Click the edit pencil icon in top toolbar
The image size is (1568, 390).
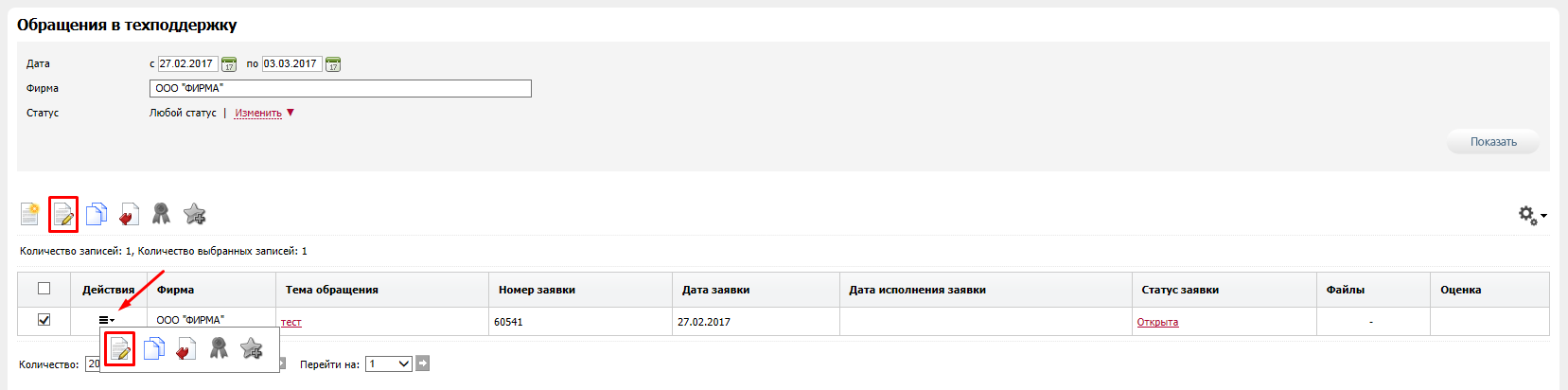63,215
